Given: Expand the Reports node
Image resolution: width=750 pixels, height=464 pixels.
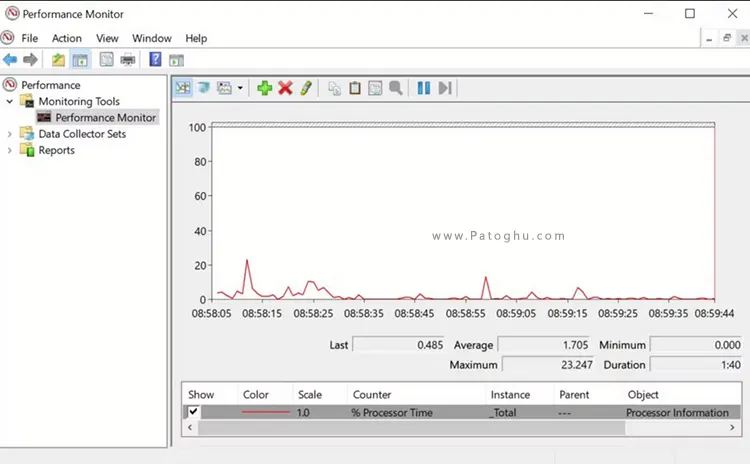Looking at the screenshot, I should coord(10,150).
